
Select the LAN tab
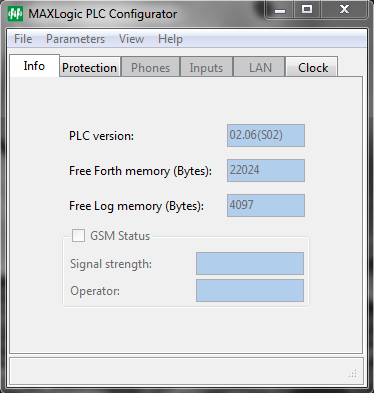pos(259,68)
